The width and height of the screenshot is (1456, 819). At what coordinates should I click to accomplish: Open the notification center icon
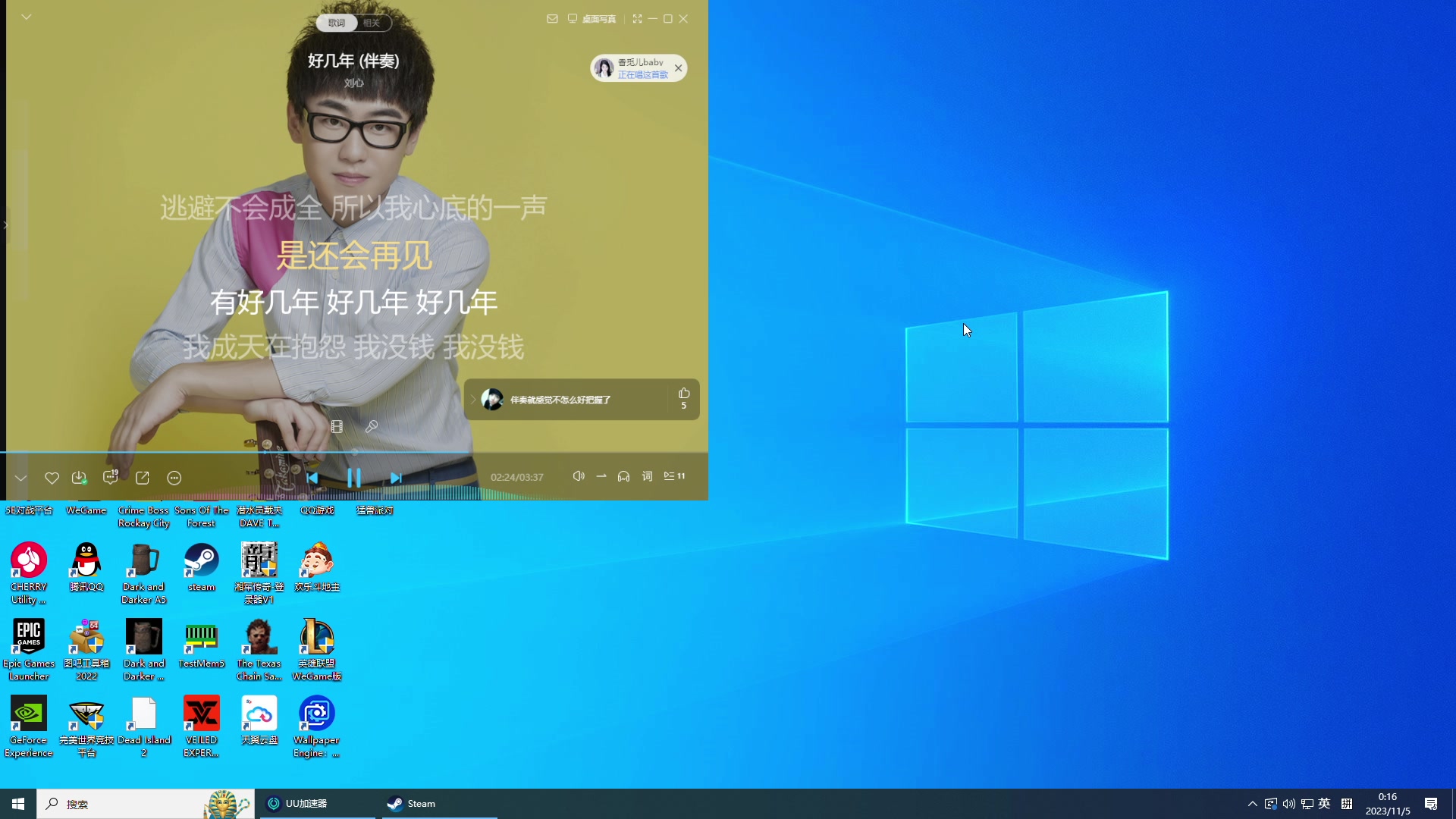pyautogui.click(x=1431, y=804)
